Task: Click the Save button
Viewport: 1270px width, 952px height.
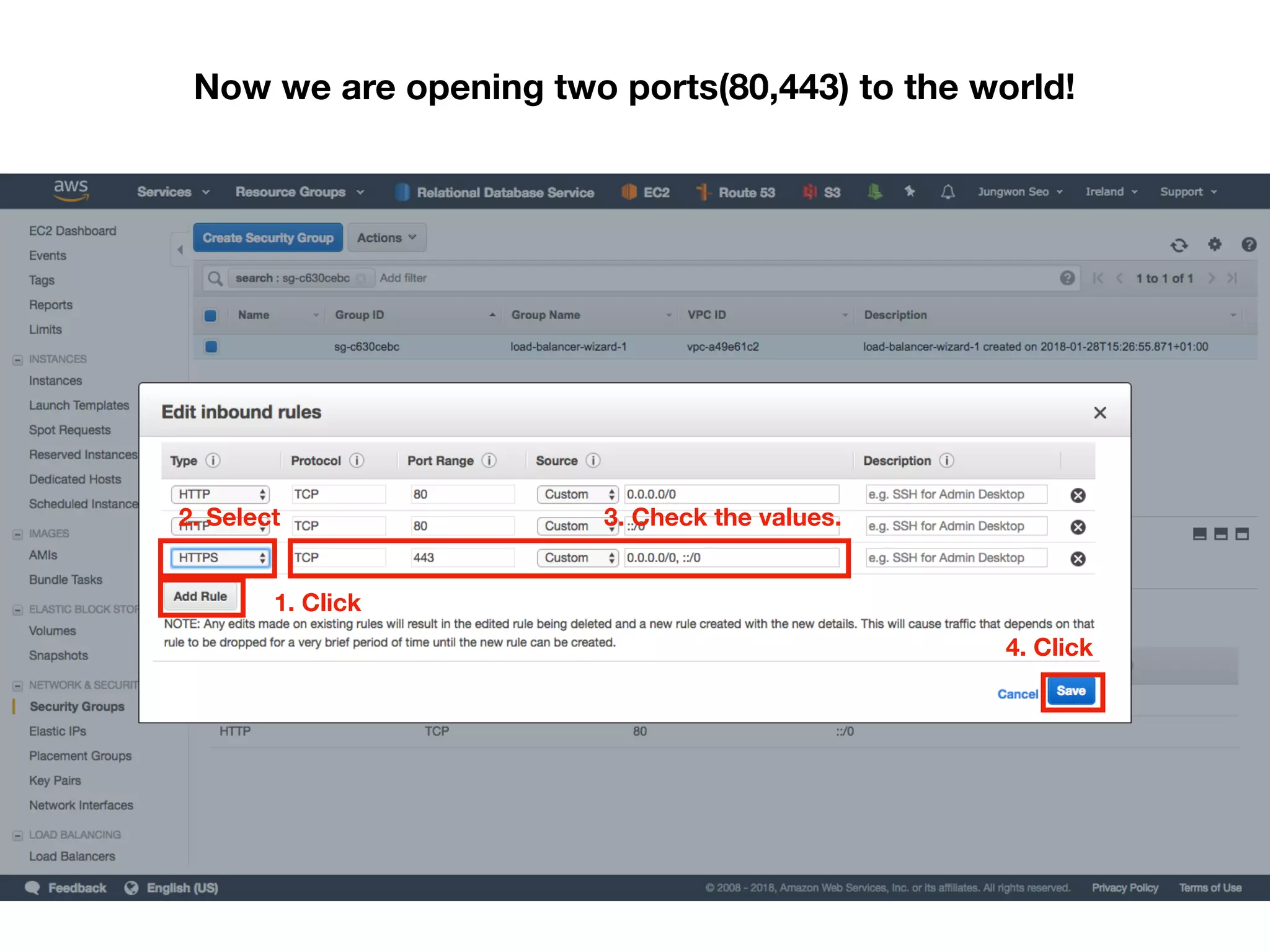Action: 1071,691
